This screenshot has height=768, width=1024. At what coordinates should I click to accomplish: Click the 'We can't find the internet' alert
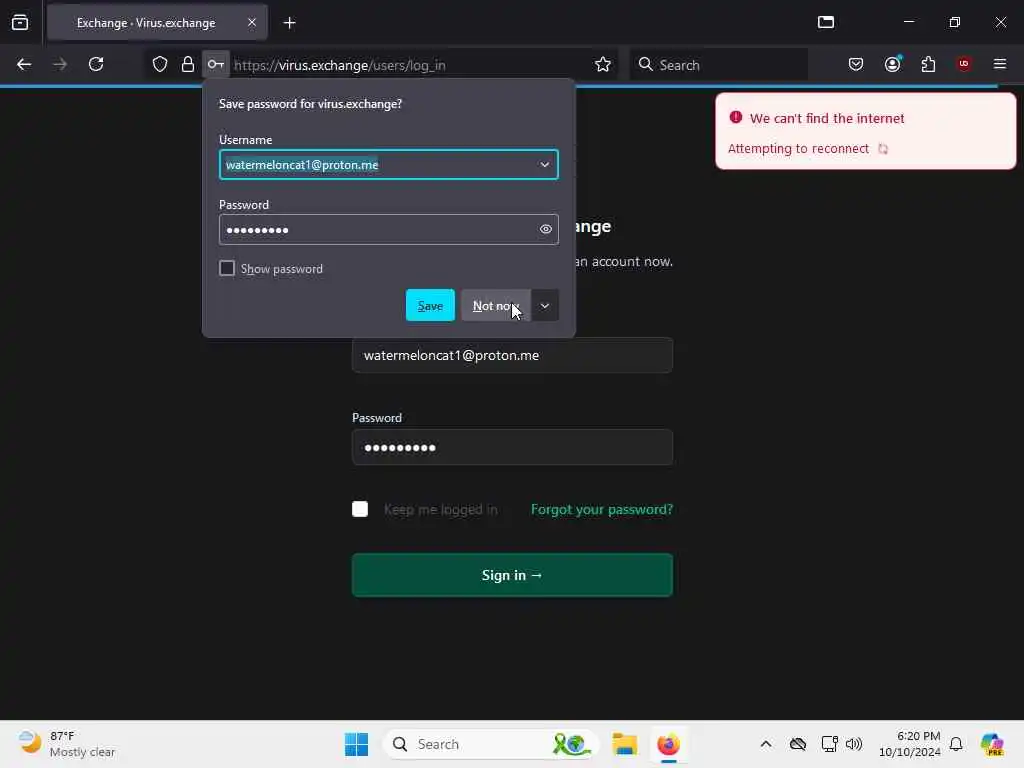865,131
